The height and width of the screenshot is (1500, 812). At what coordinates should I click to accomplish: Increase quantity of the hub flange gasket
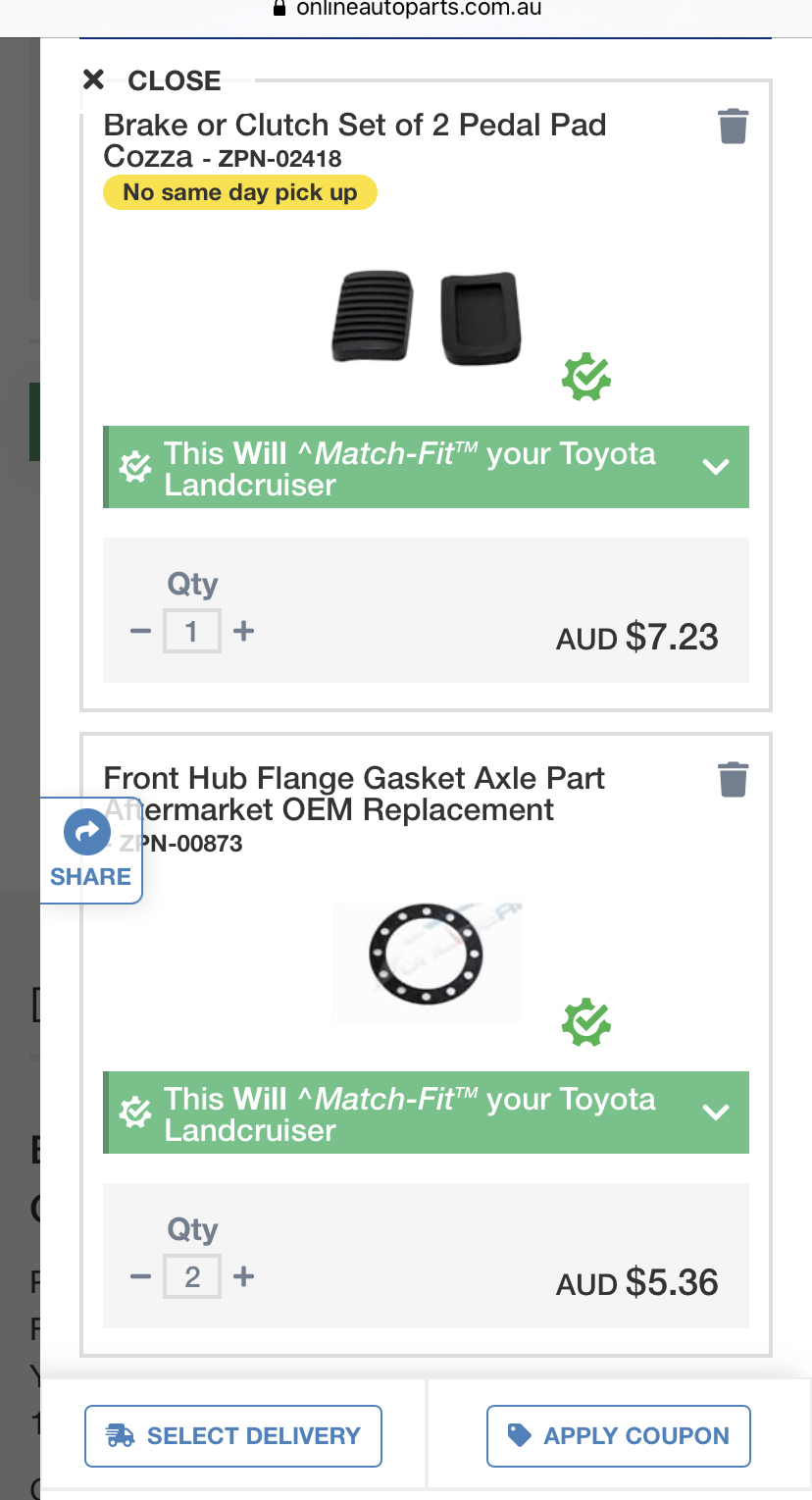click(x=243, y=1276)
